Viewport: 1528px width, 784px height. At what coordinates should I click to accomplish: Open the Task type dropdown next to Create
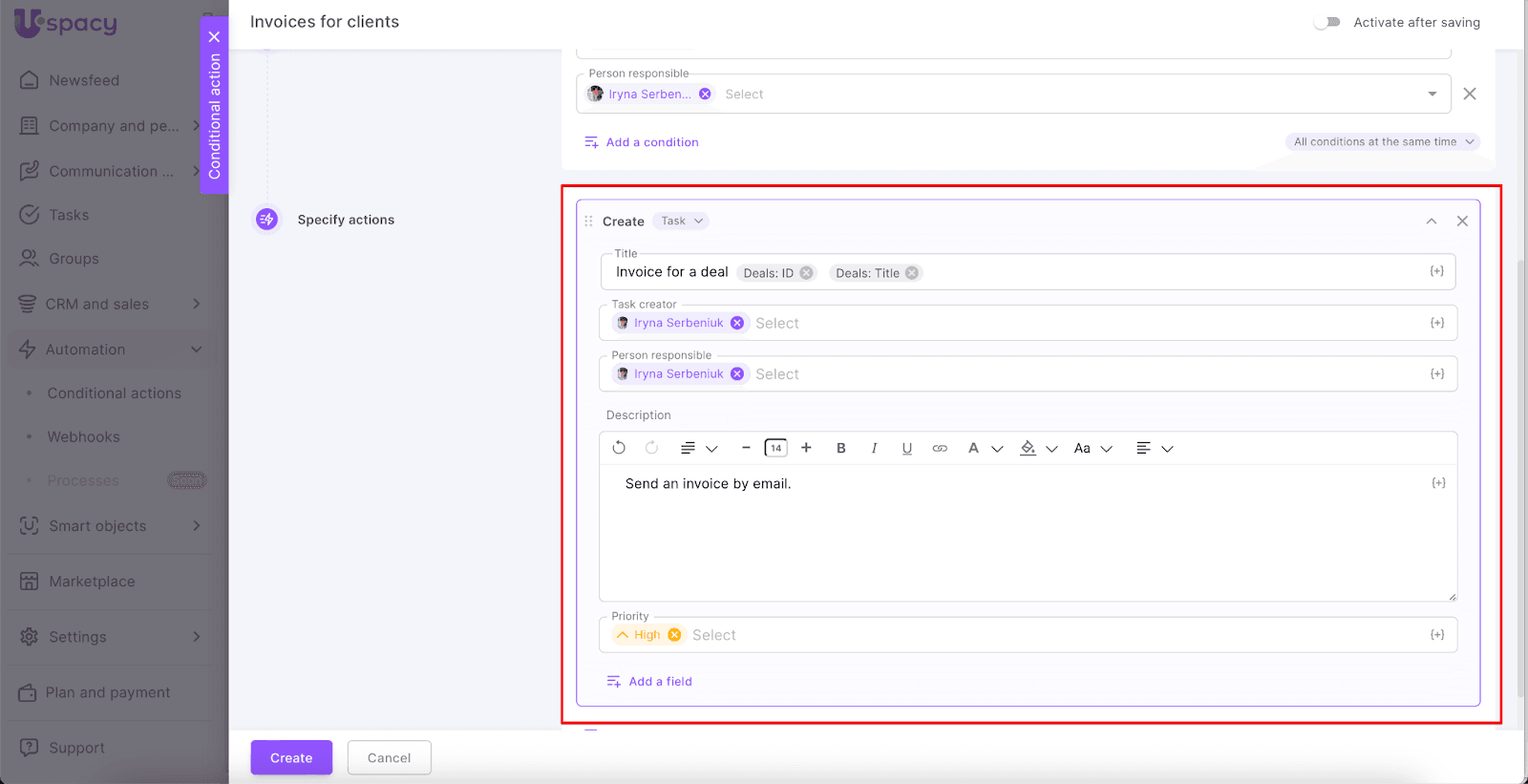click(x=682, y=221)
